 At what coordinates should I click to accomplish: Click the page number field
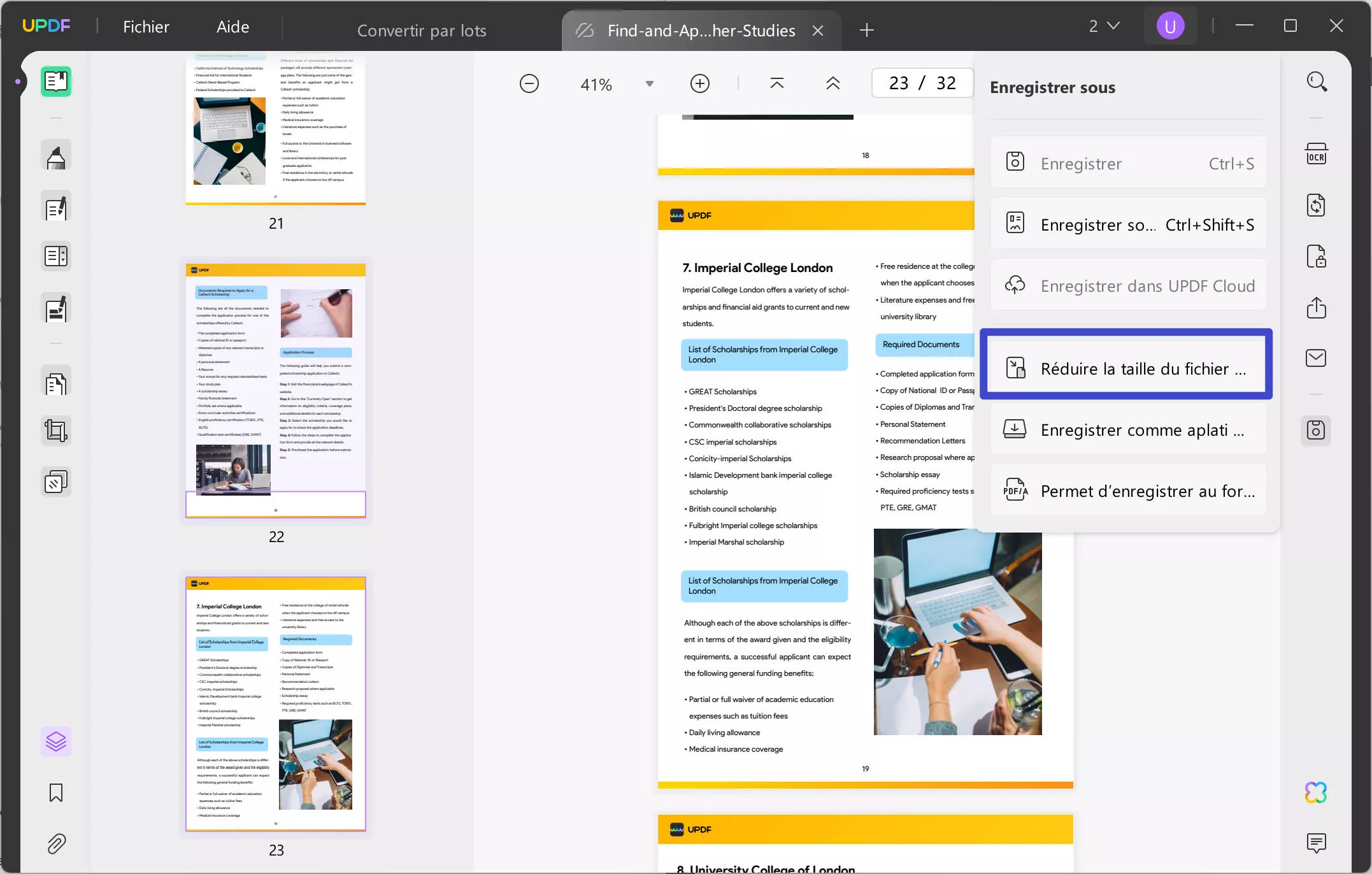pyautogui.click(x=922, y=83)
